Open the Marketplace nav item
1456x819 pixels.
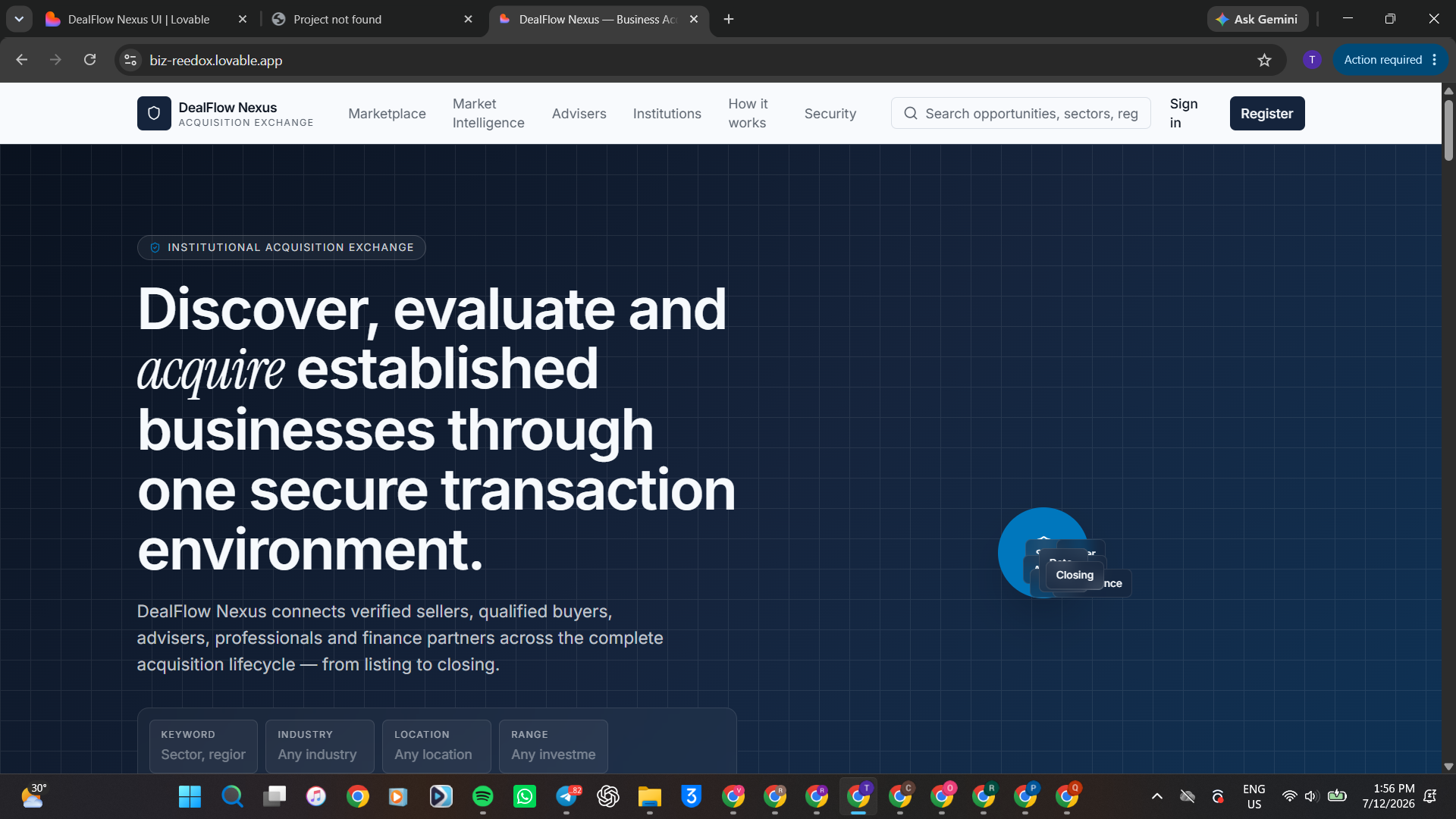387,114
